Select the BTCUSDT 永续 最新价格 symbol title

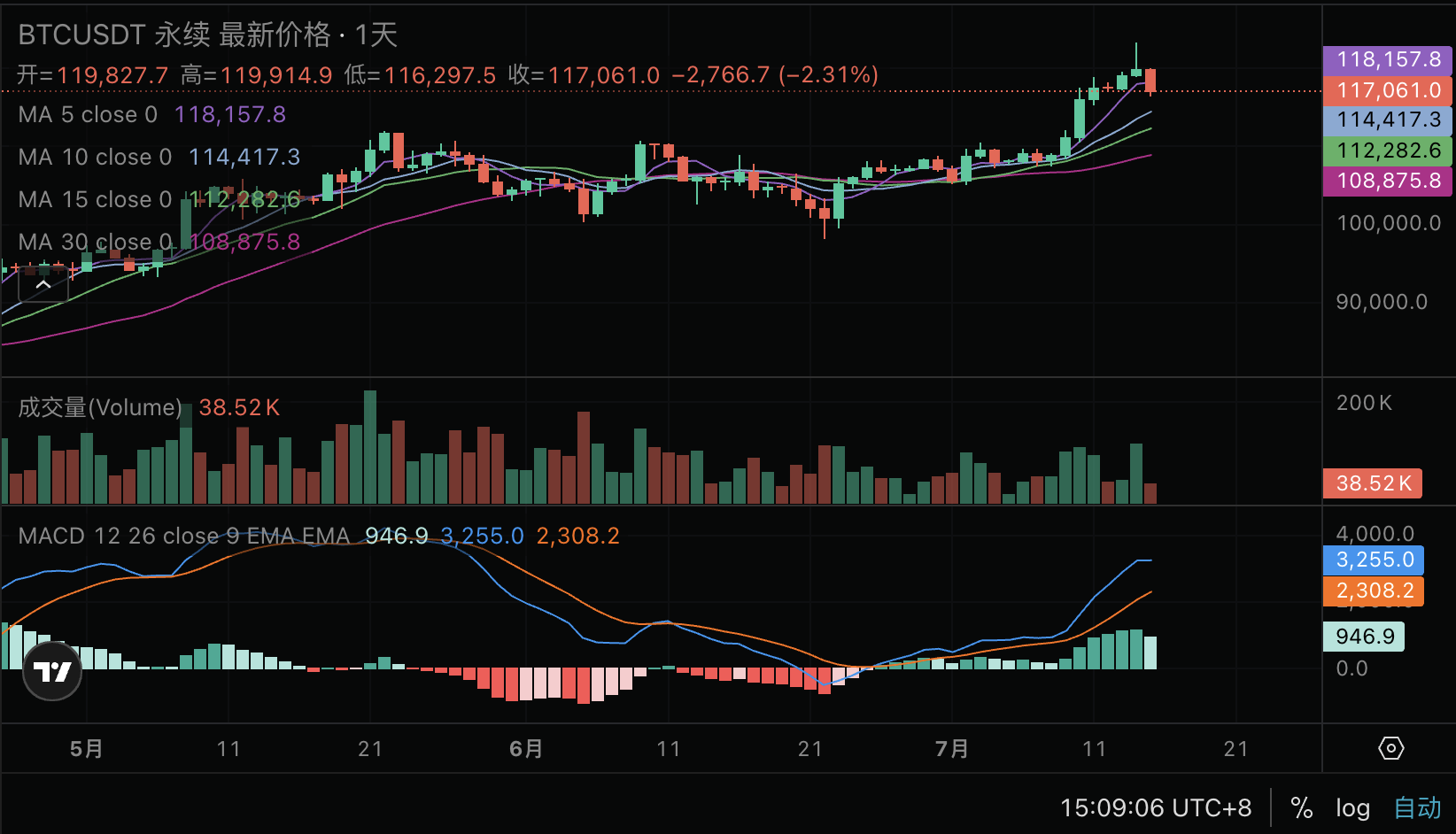174,35
